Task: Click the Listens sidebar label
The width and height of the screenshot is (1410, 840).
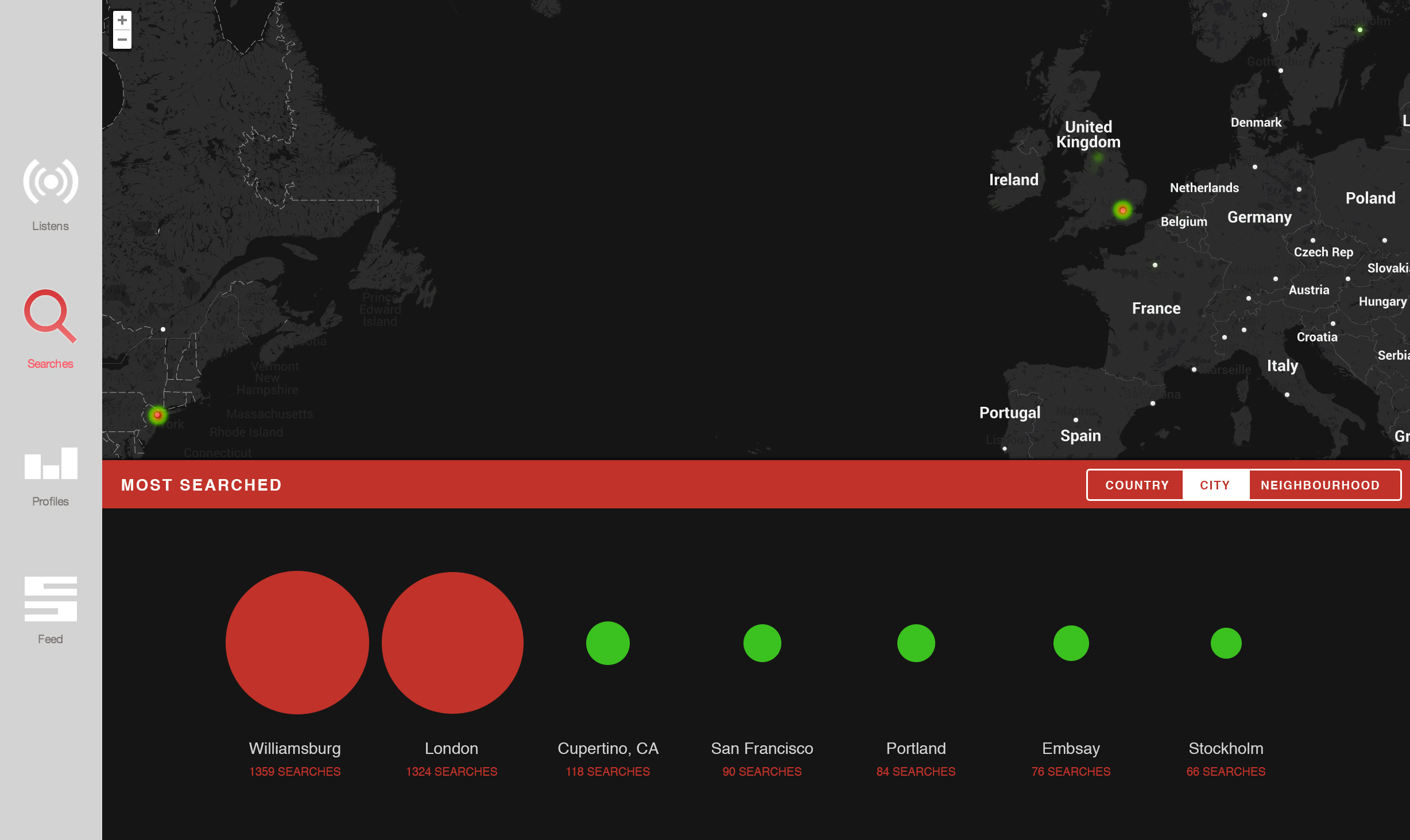Action: [x=51, y=226]
